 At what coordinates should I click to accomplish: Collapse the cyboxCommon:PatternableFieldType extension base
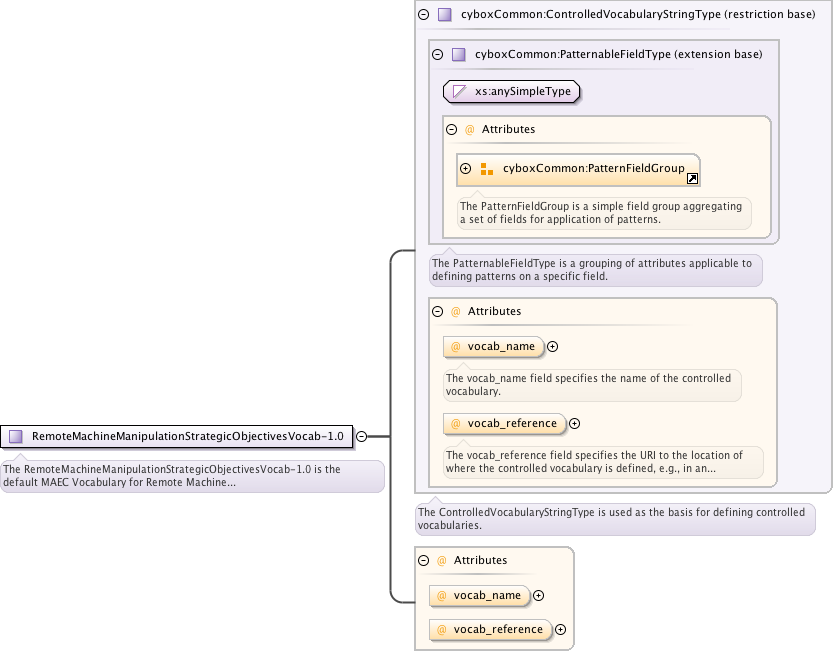[438, 55]
